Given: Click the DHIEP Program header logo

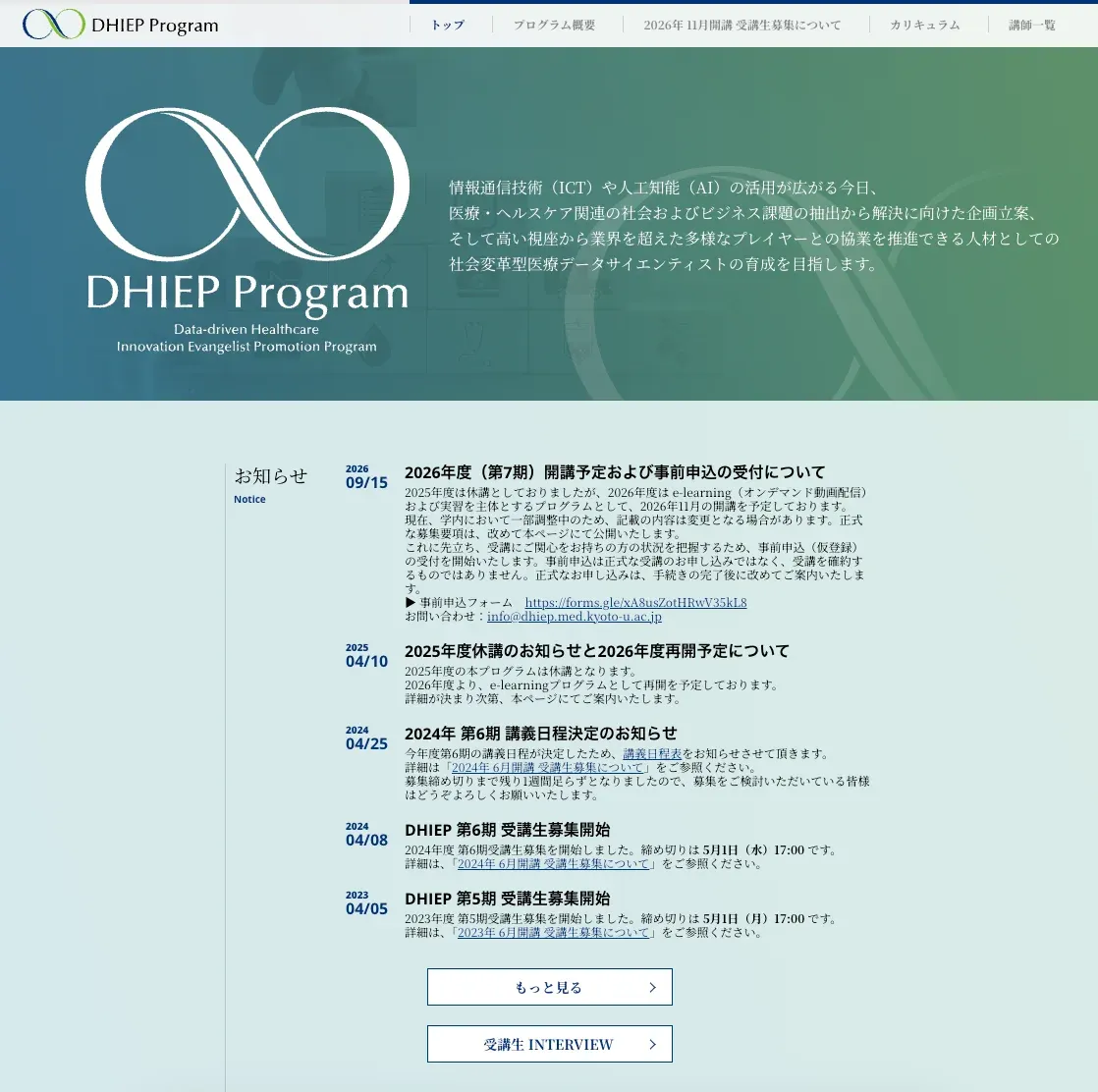Looking at the screenshot, I should 121,25.
